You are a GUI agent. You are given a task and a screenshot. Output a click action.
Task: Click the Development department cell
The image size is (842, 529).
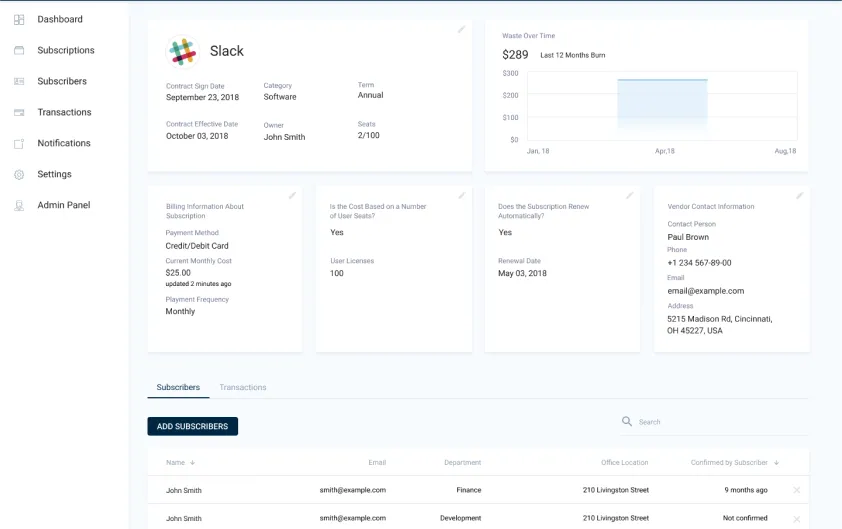[460, 518]
